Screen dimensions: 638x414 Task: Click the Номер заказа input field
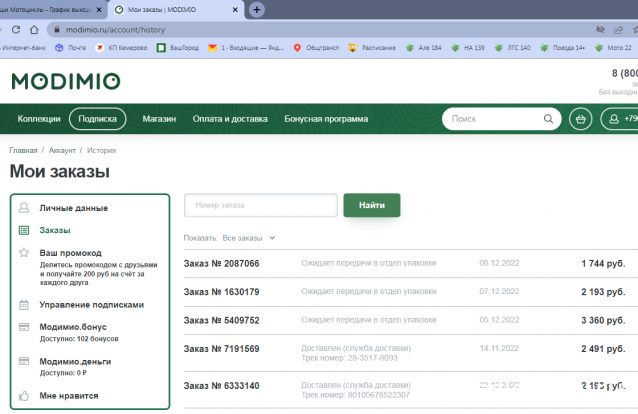coord(261,205)
